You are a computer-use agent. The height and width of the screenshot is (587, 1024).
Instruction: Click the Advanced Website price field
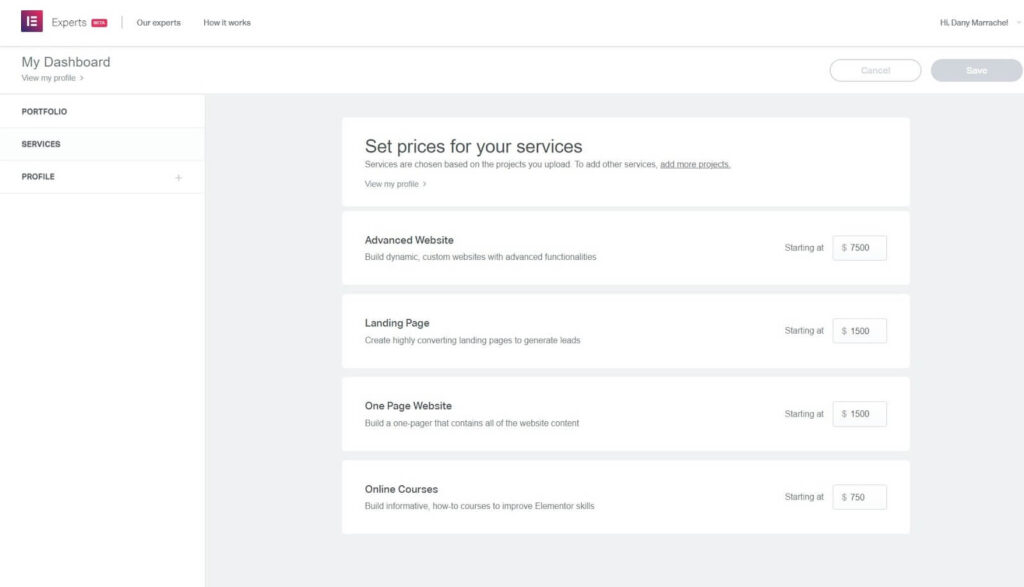click(860, 248)
